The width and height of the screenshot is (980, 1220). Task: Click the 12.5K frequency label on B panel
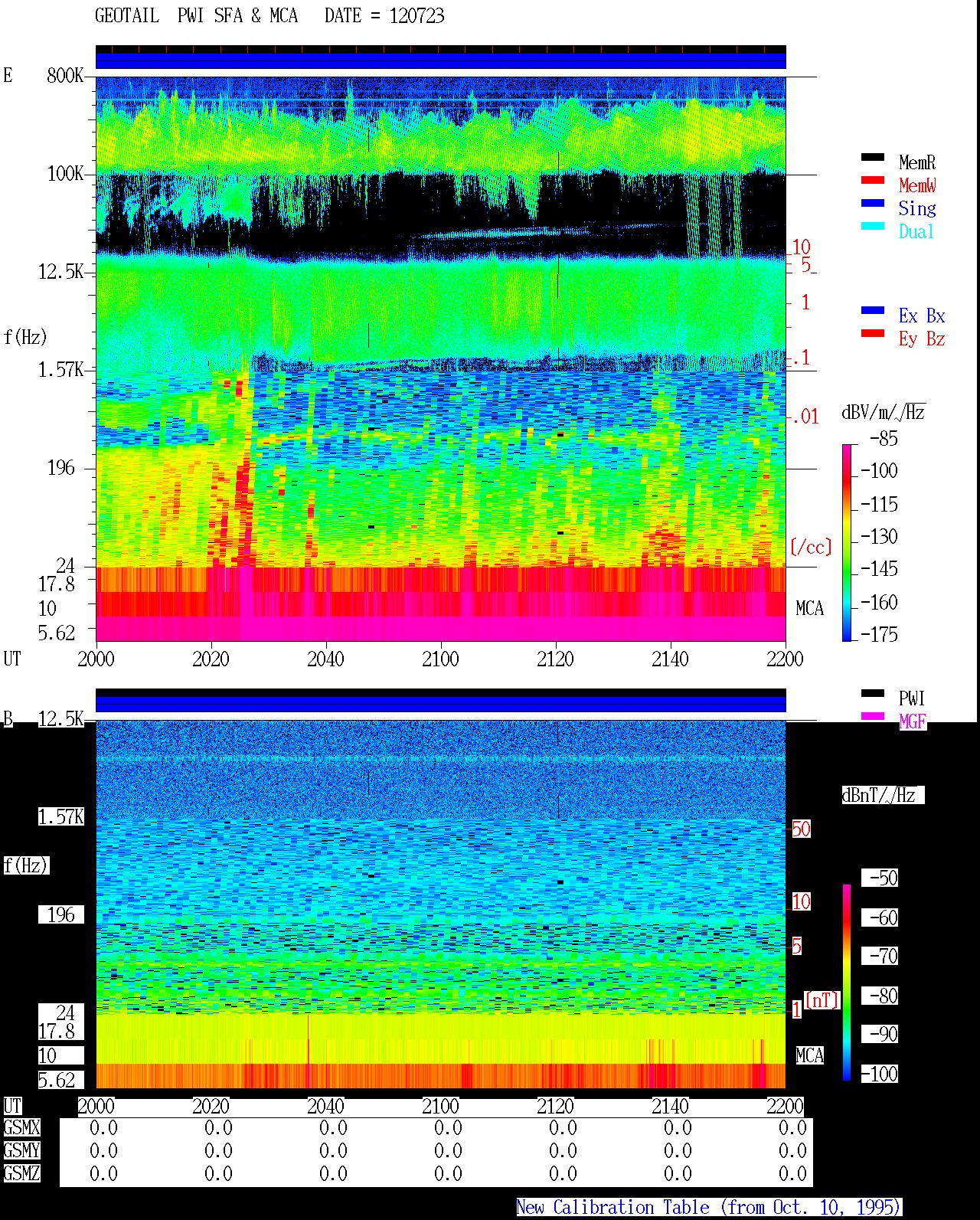point(60,719)
